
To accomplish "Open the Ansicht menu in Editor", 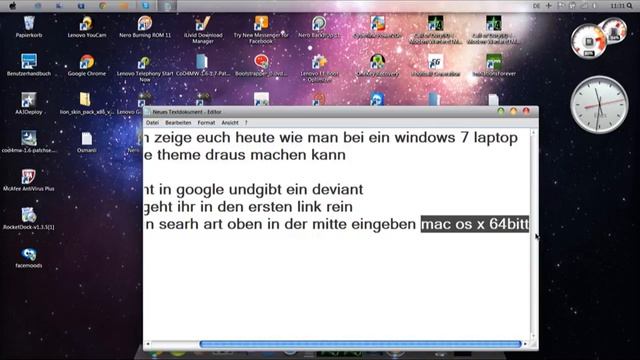I will coord(230,122).
